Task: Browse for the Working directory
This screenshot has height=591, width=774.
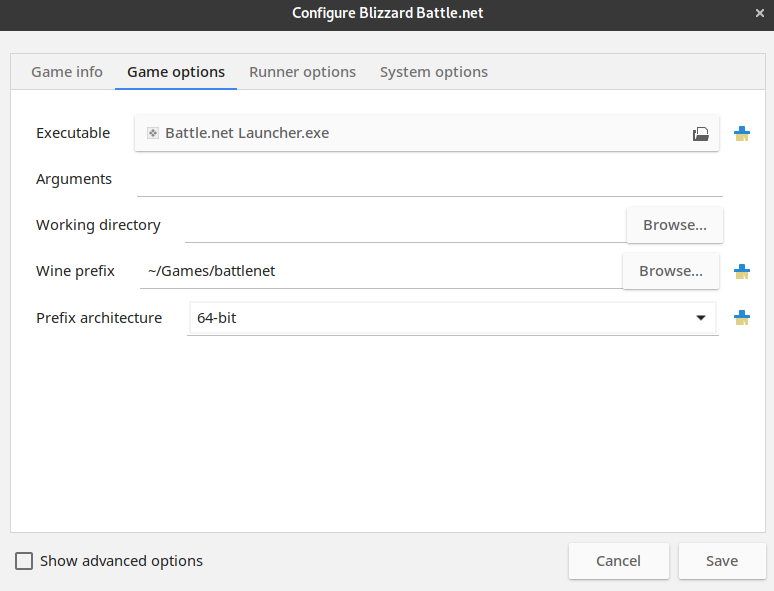Action: coord(675,225)
